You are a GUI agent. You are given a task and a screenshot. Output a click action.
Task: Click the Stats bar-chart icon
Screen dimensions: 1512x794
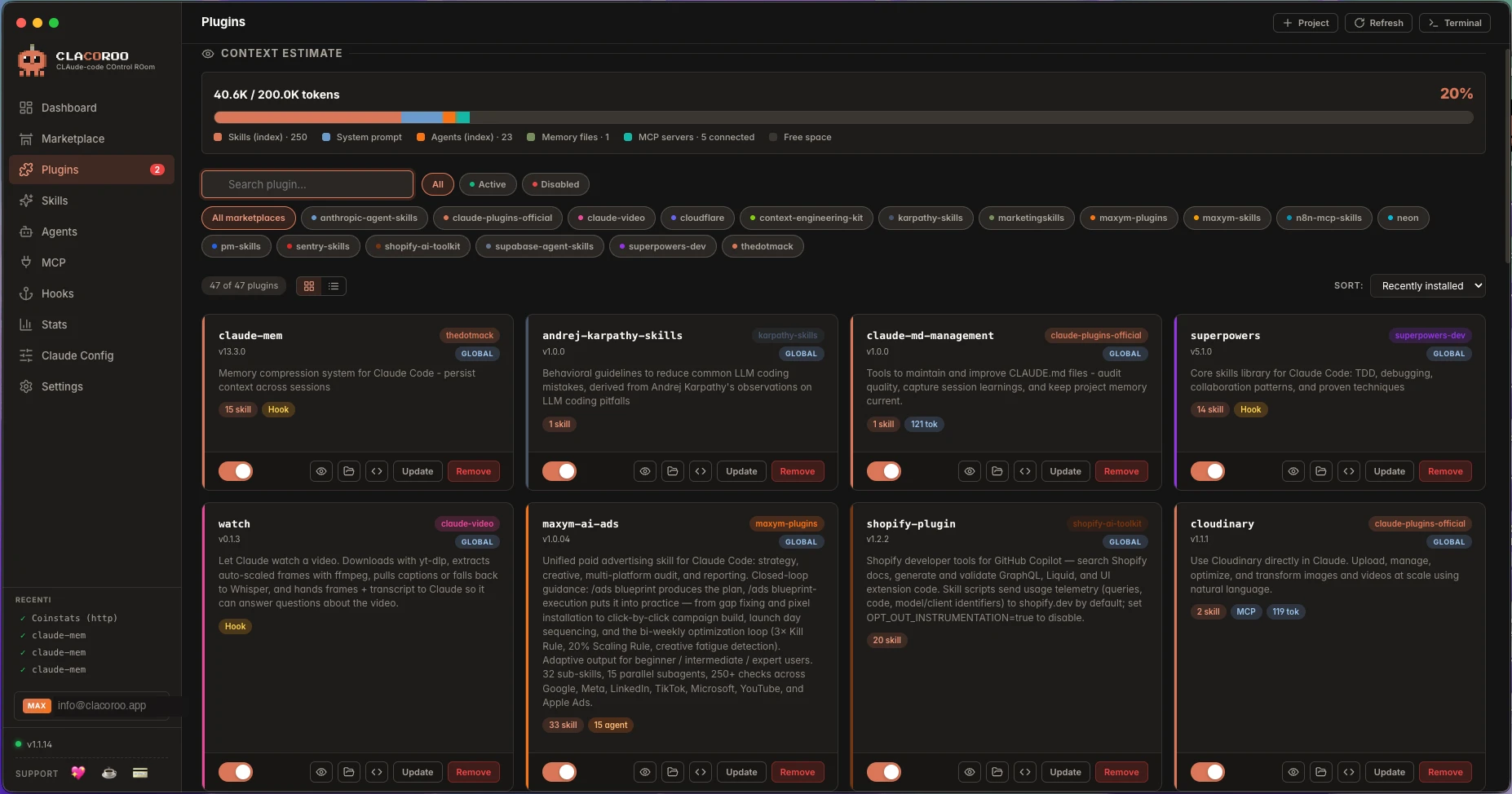point(26,324)
